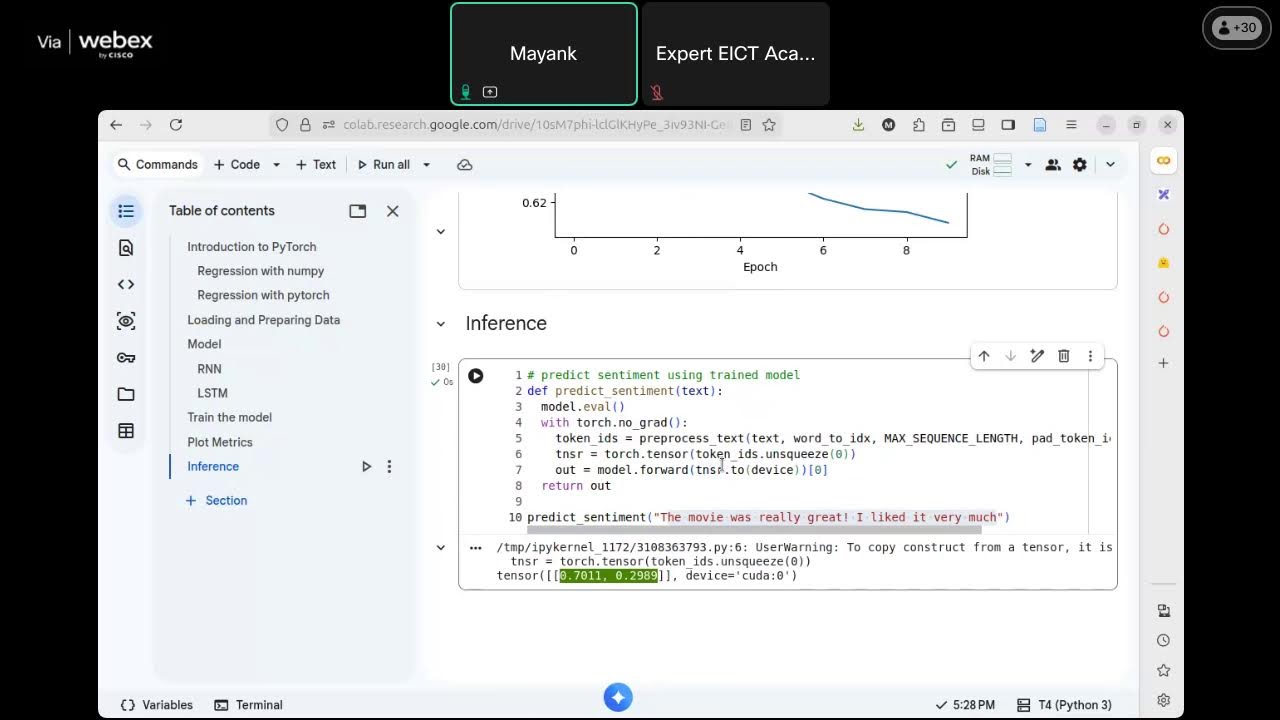Click the browser reload icon
1280x720 pixels.
176,125
